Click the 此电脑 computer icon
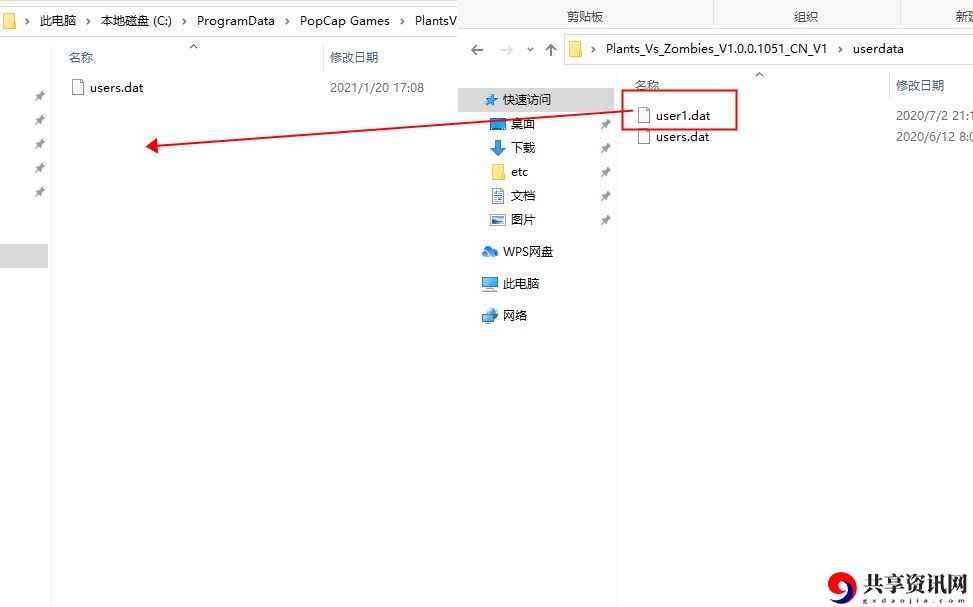 (x=490, y=284)
